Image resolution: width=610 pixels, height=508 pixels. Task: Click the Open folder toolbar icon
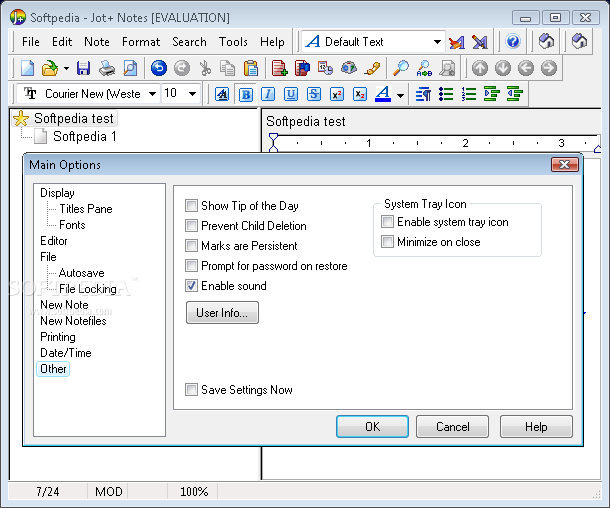(50, 68)
